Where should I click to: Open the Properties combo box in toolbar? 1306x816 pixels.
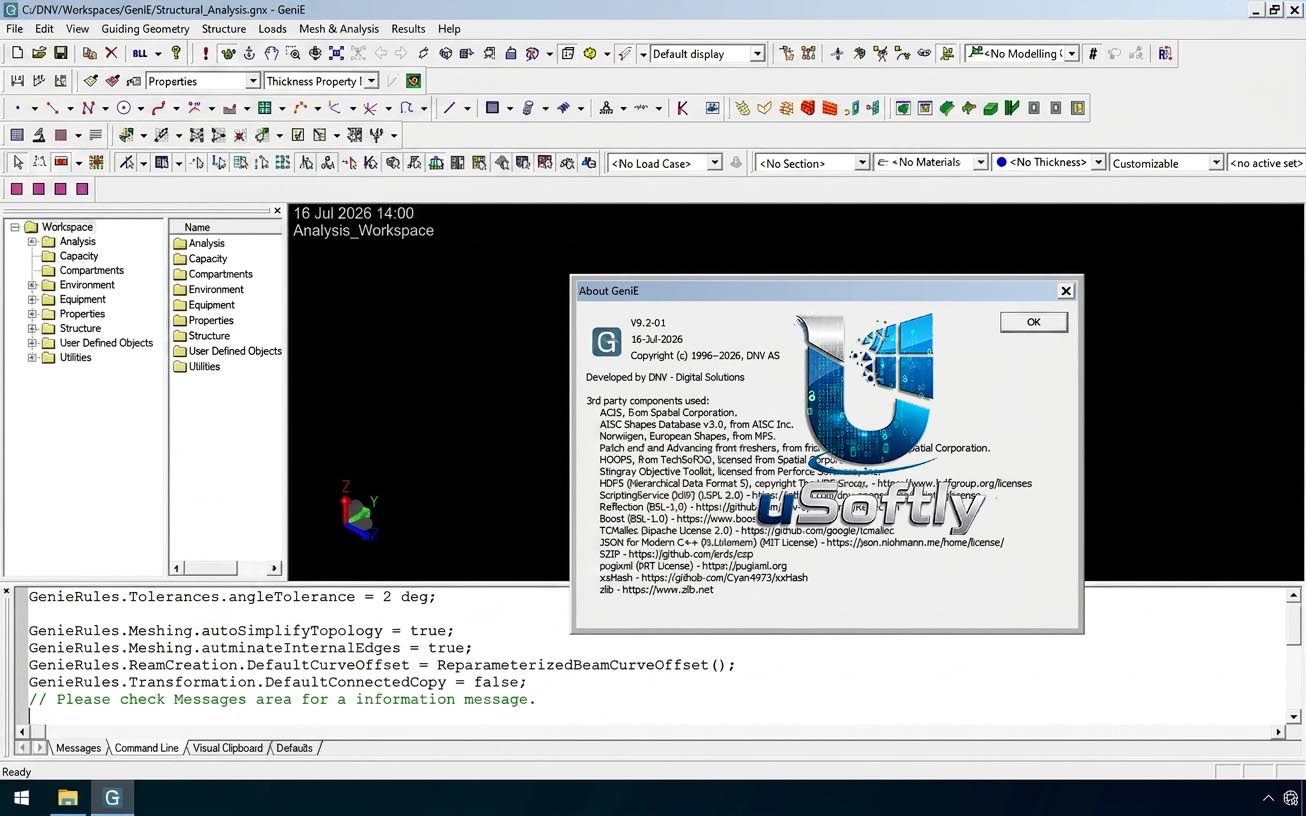tap(203, 81)
